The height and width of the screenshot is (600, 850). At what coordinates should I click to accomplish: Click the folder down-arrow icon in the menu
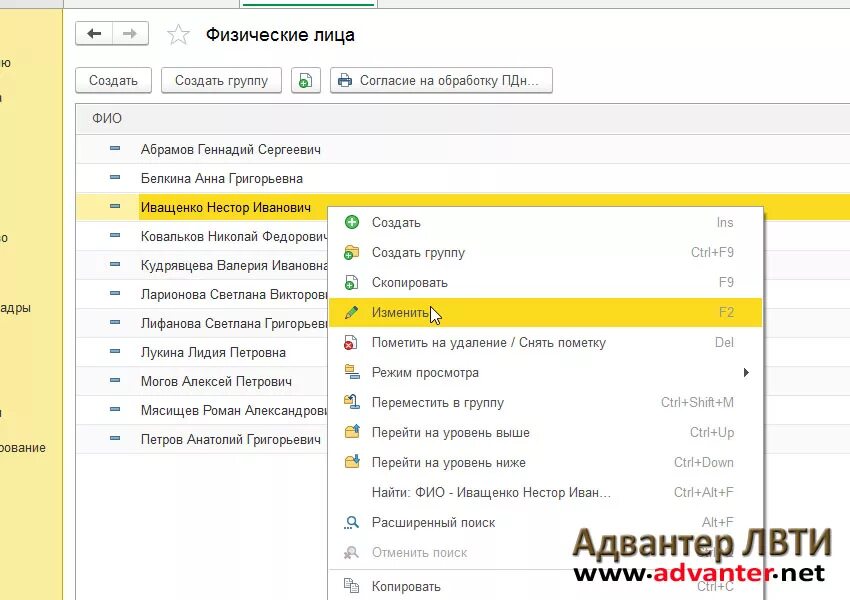click(x=352, y=462)
